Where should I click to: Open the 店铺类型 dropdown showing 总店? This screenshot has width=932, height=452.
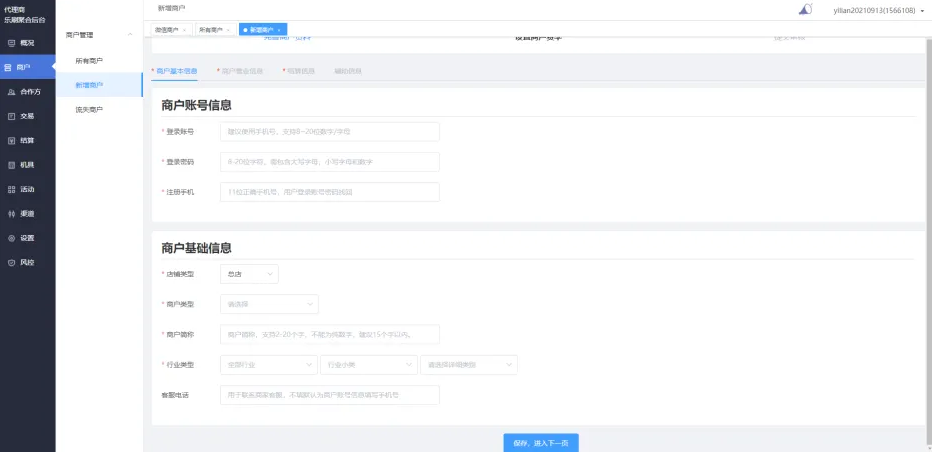point(249,273)
